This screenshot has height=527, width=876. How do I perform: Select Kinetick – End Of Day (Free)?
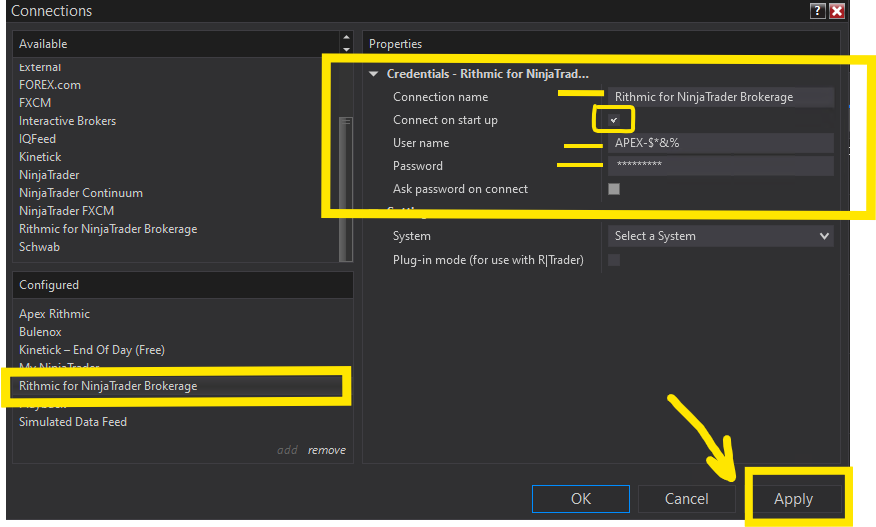[92, 350]
